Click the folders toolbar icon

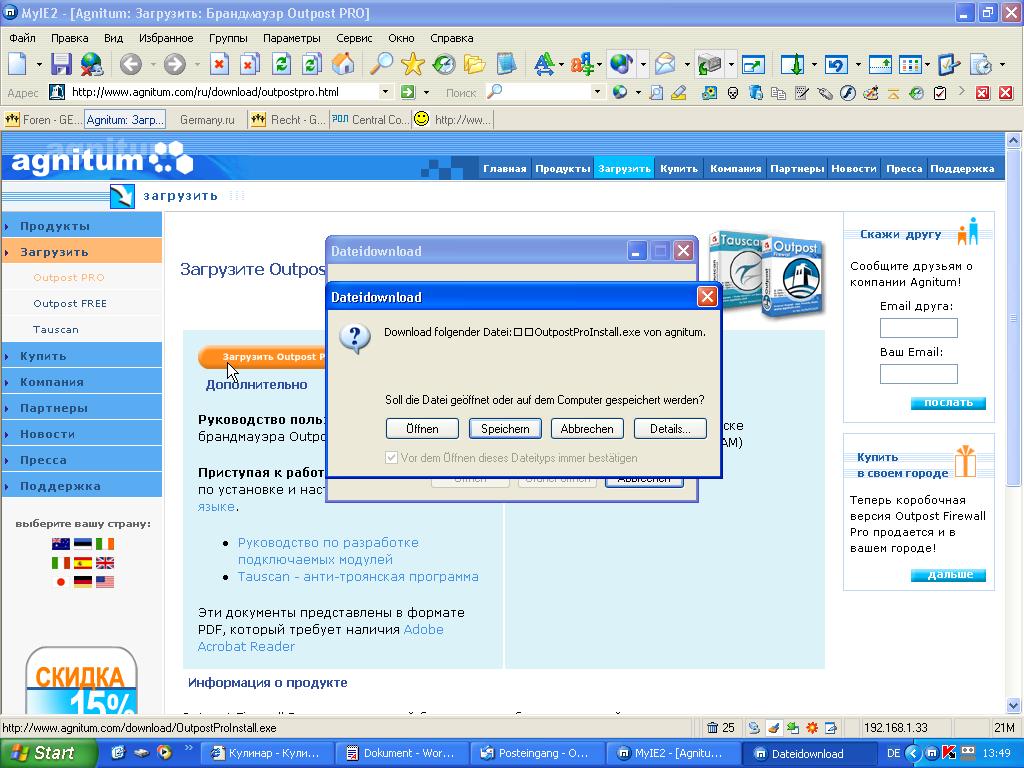point(474,64)
